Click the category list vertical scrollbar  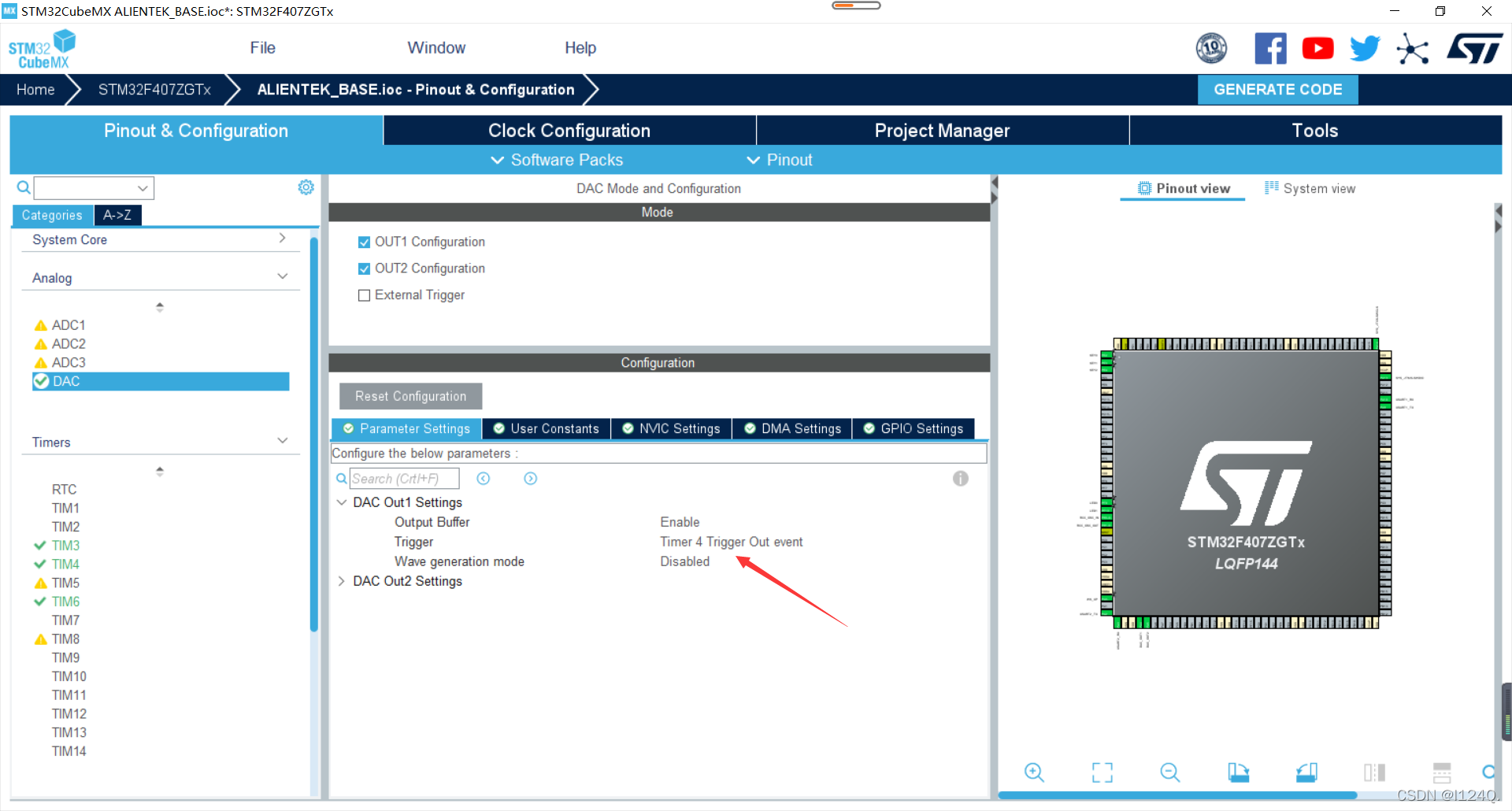click(x=314, y=433)
